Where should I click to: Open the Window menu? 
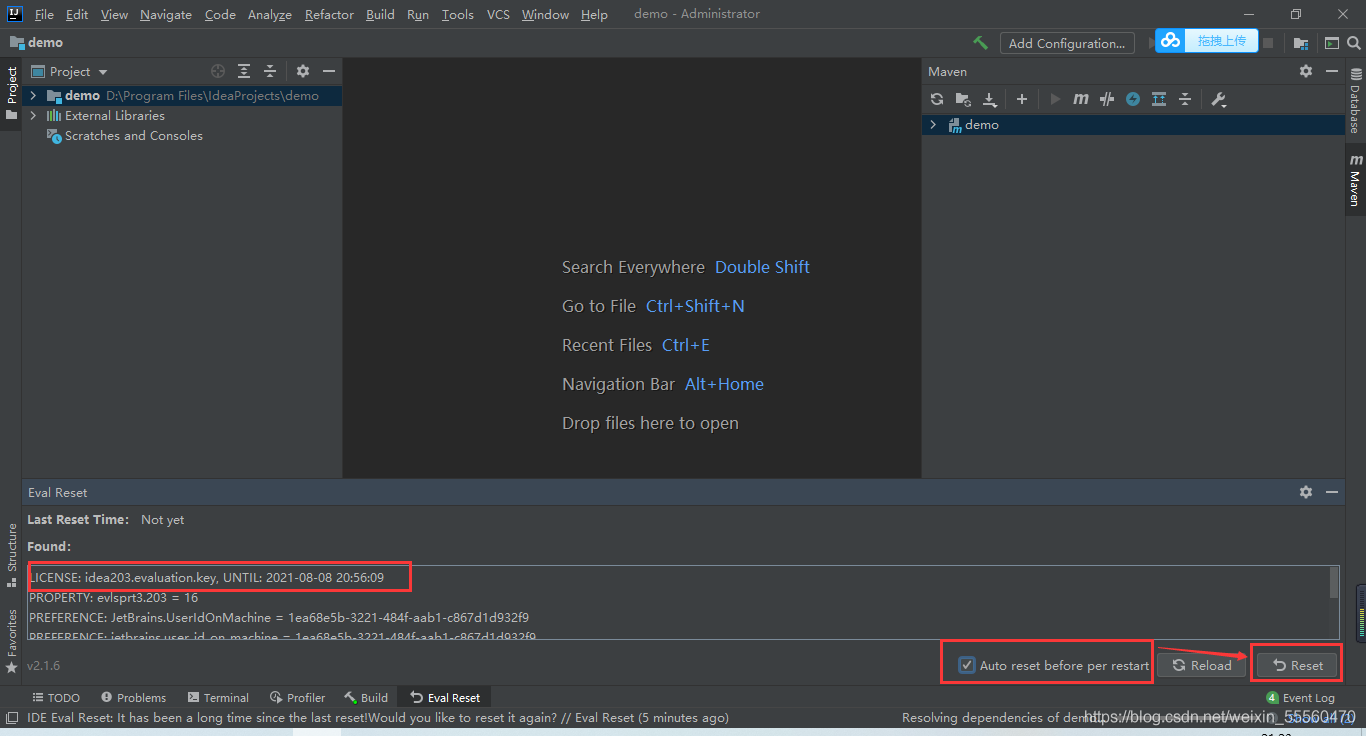point(545,14)
